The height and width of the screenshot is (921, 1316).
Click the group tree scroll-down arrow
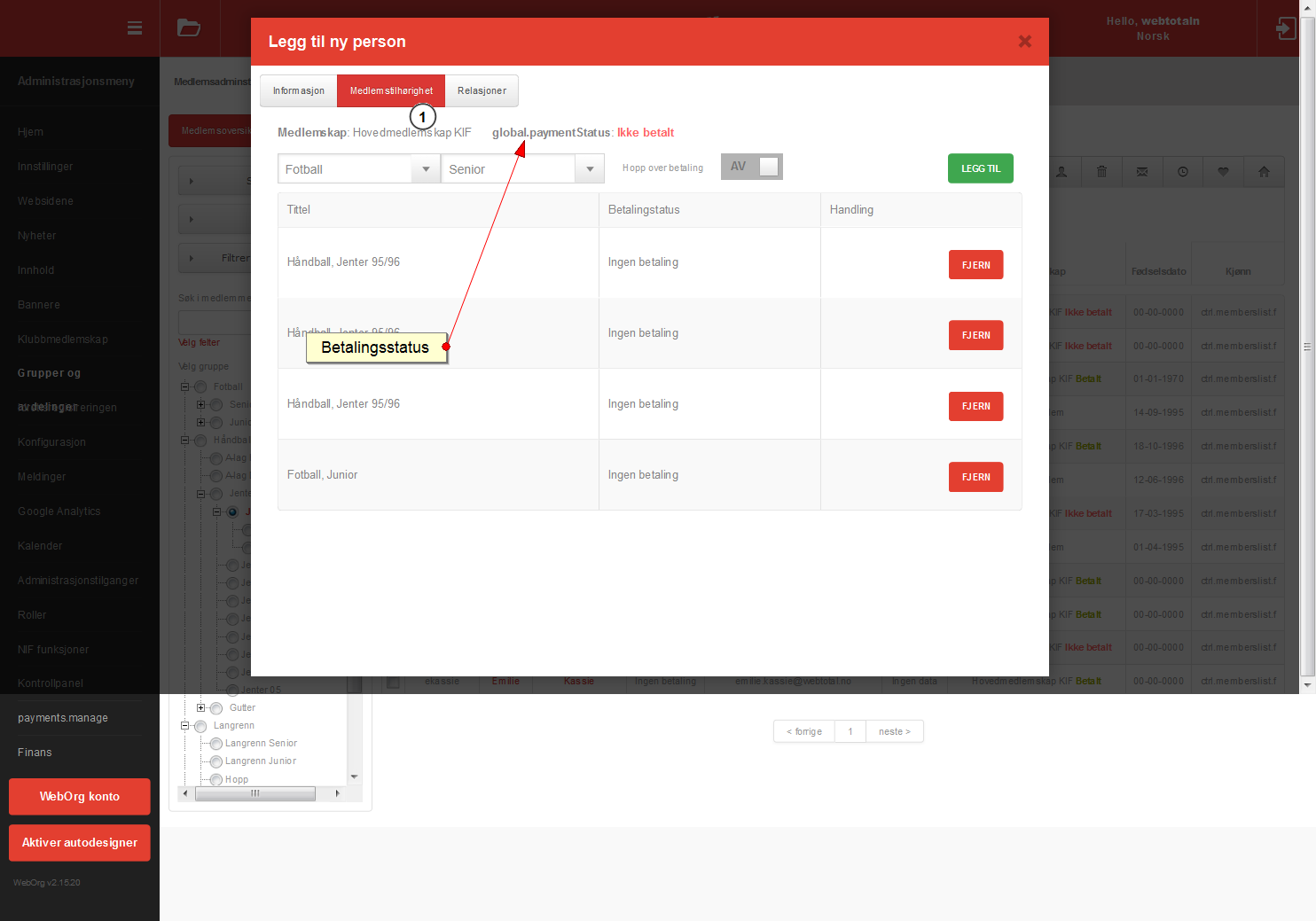tap(355, 777)
